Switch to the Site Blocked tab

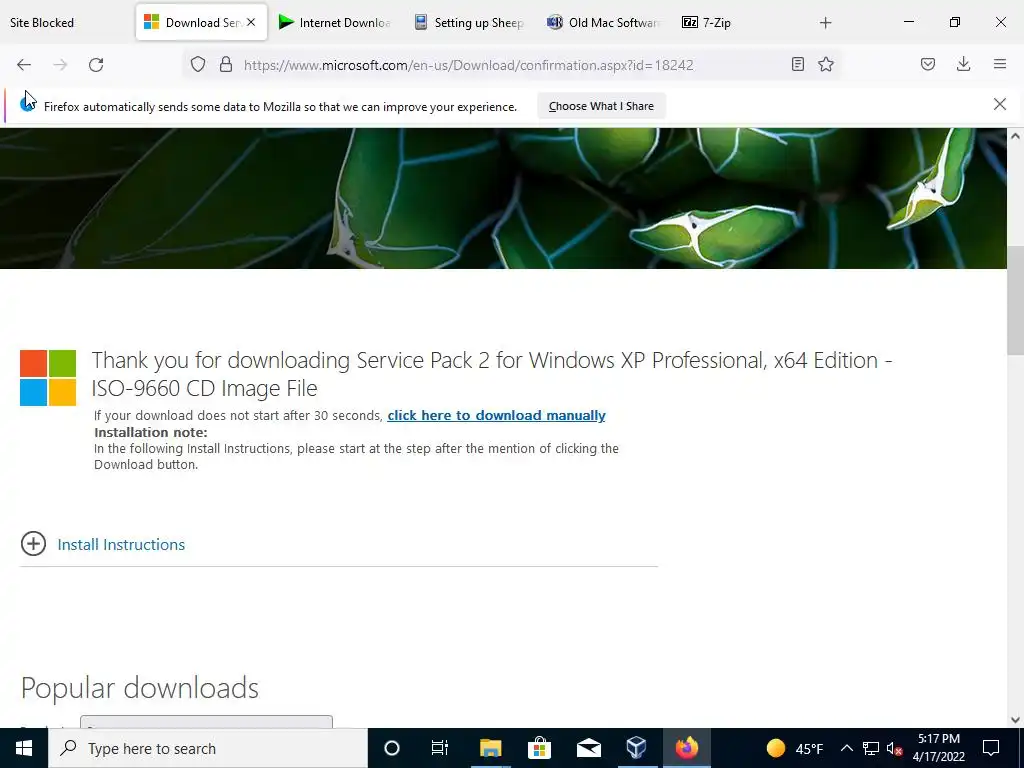point(42,23)
